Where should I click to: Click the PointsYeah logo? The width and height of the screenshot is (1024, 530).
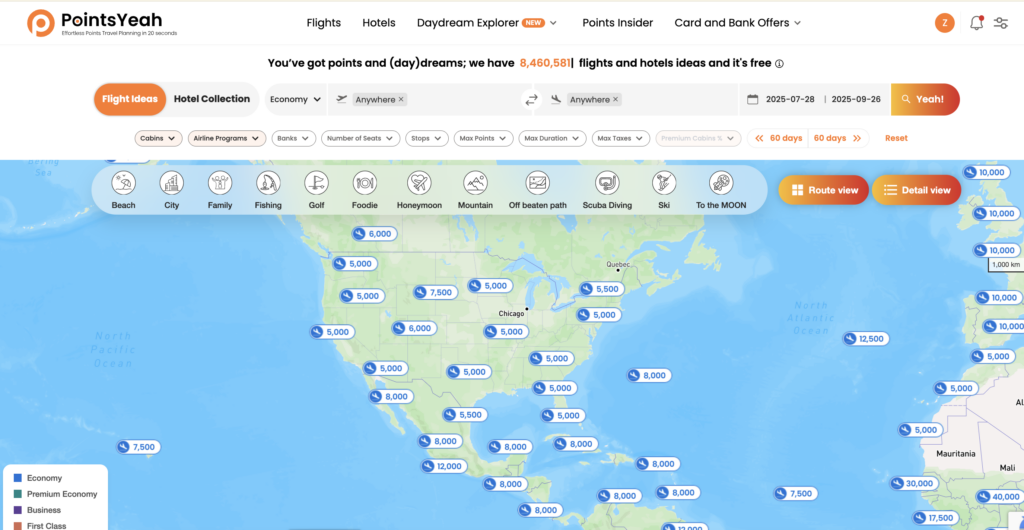(x=102, y=23)
